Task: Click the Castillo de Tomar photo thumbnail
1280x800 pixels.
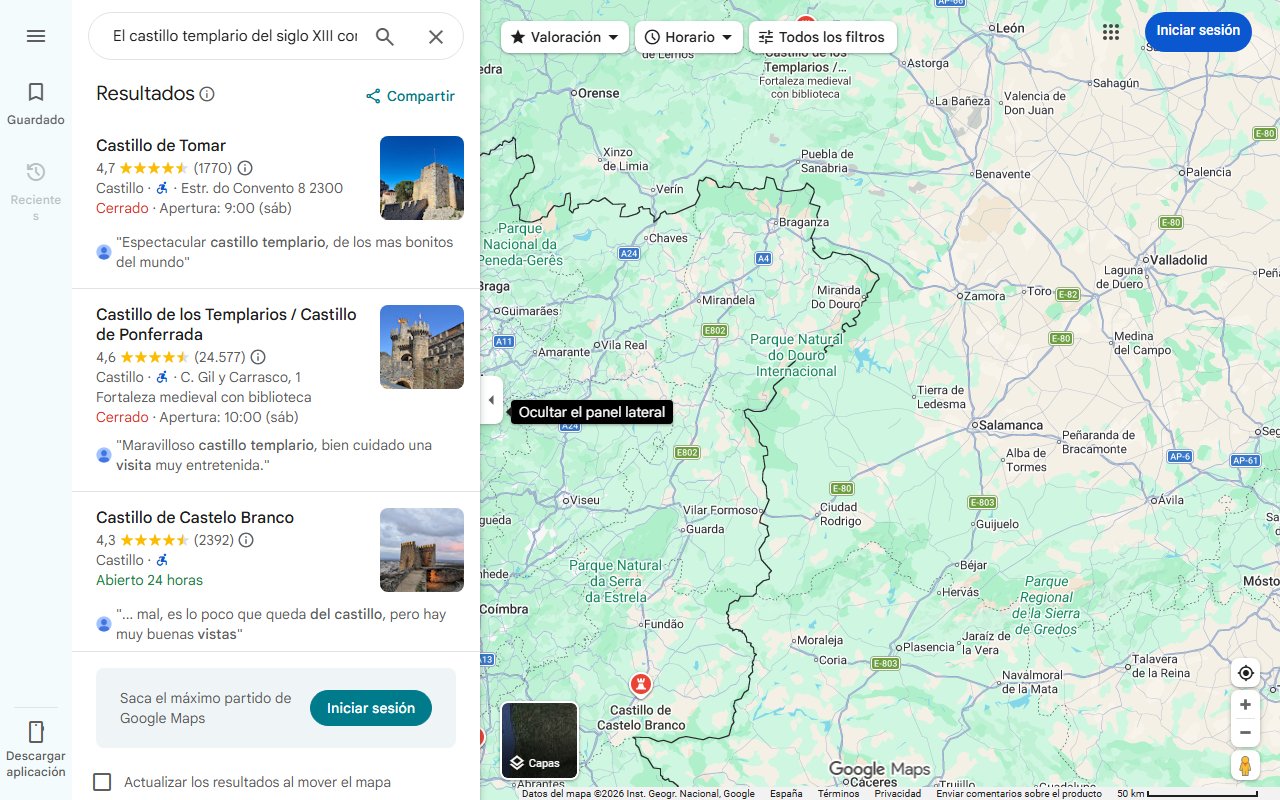Action: coord(422,178)
